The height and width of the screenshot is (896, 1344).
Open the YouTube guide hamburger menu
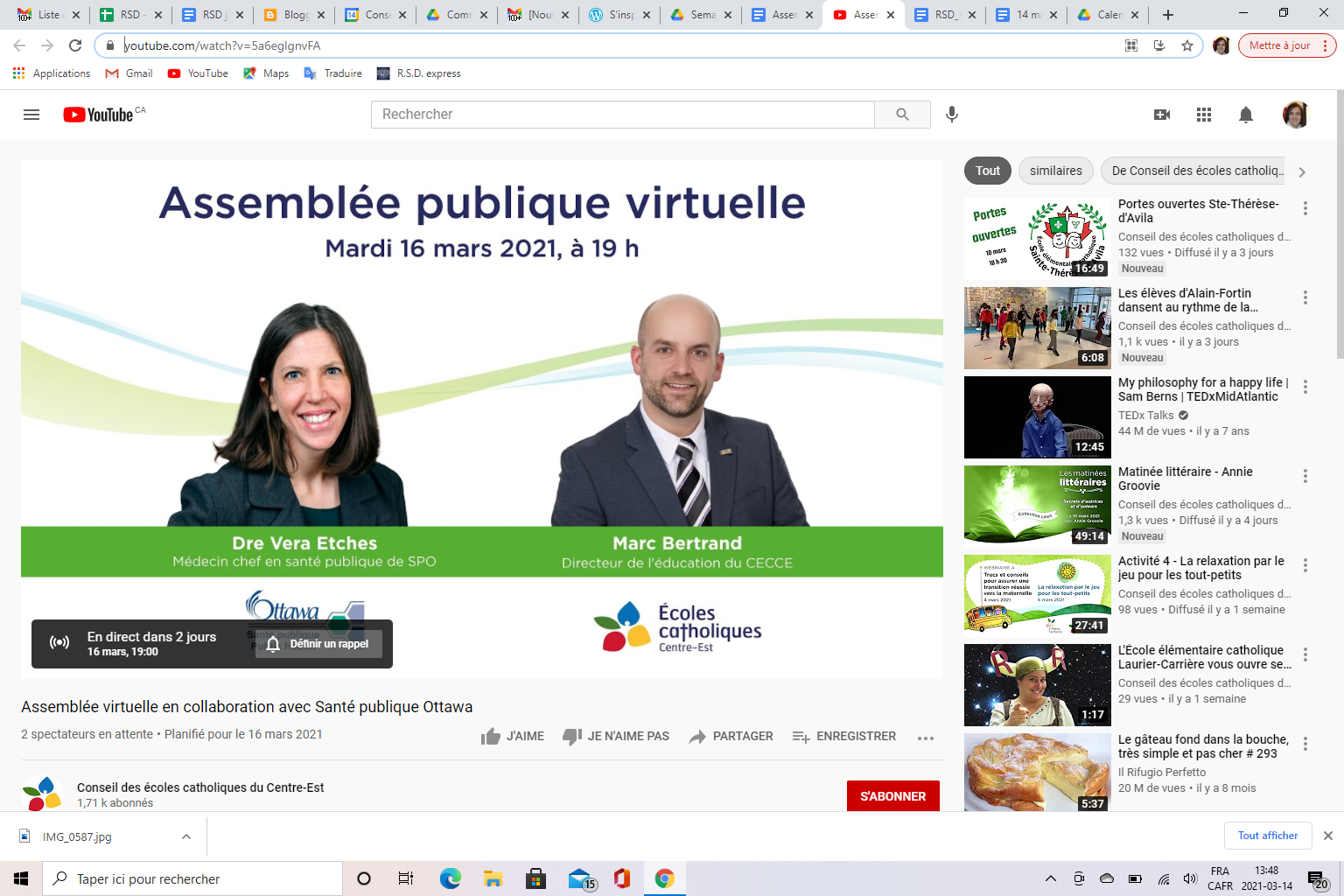click(31, 115)
